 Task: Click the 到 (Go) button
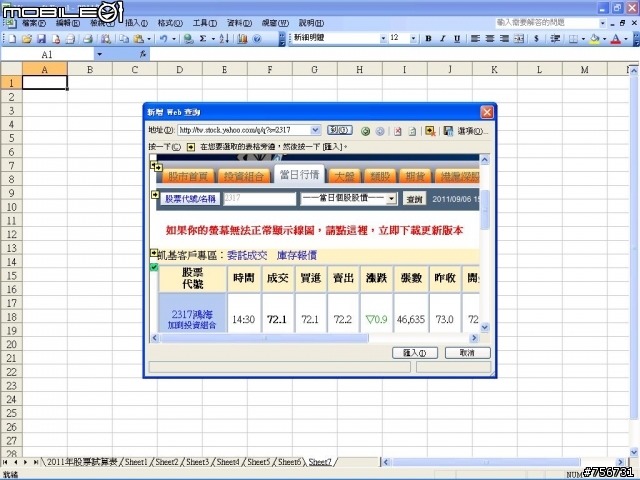click(340, 130)
